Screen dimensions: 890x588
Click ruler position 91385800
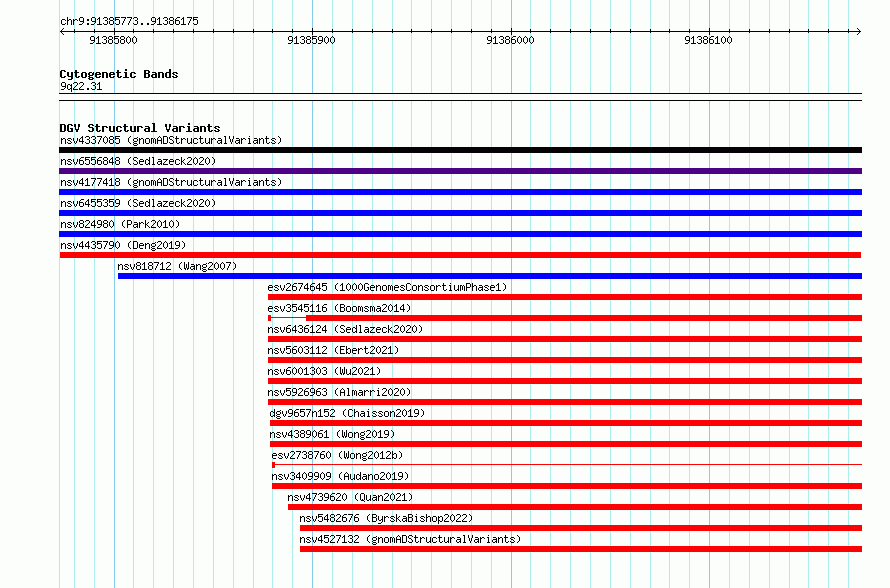tap(114, 40)
